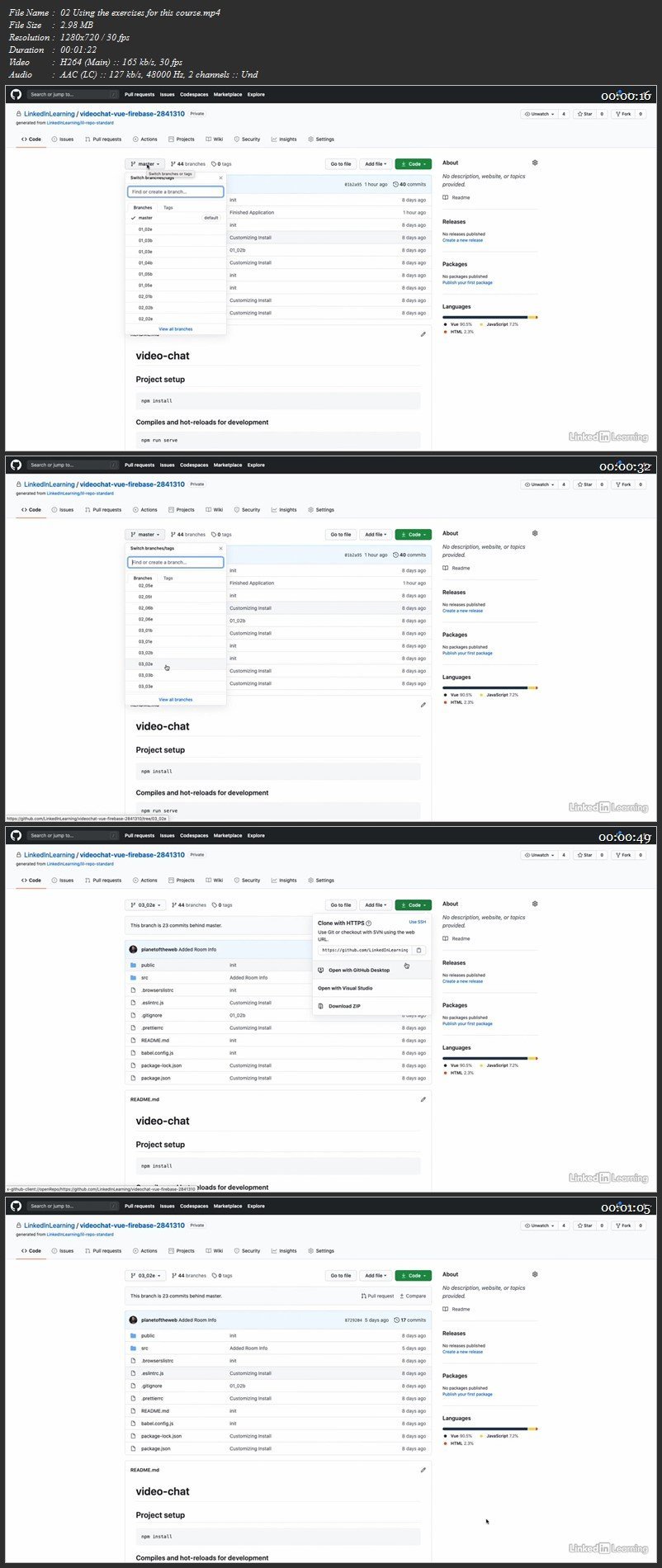
Task: Open the master branch dropdown in the 00:00:16 frame
Action: (x=145, y=164)
